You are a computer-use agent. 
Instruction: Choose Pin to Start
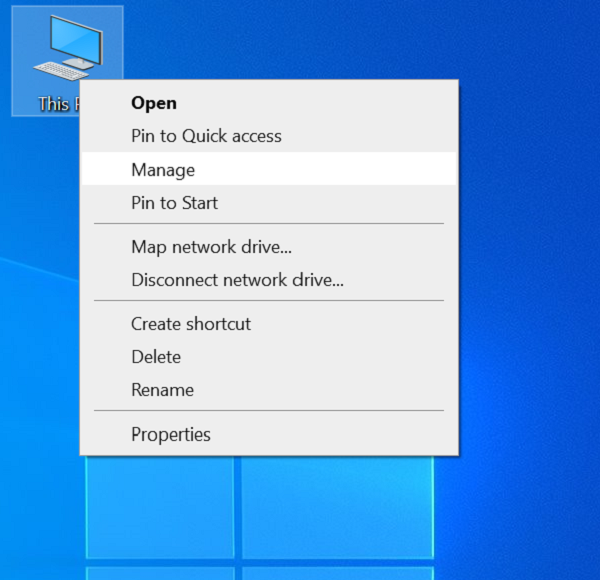click(x=174, y=203)
